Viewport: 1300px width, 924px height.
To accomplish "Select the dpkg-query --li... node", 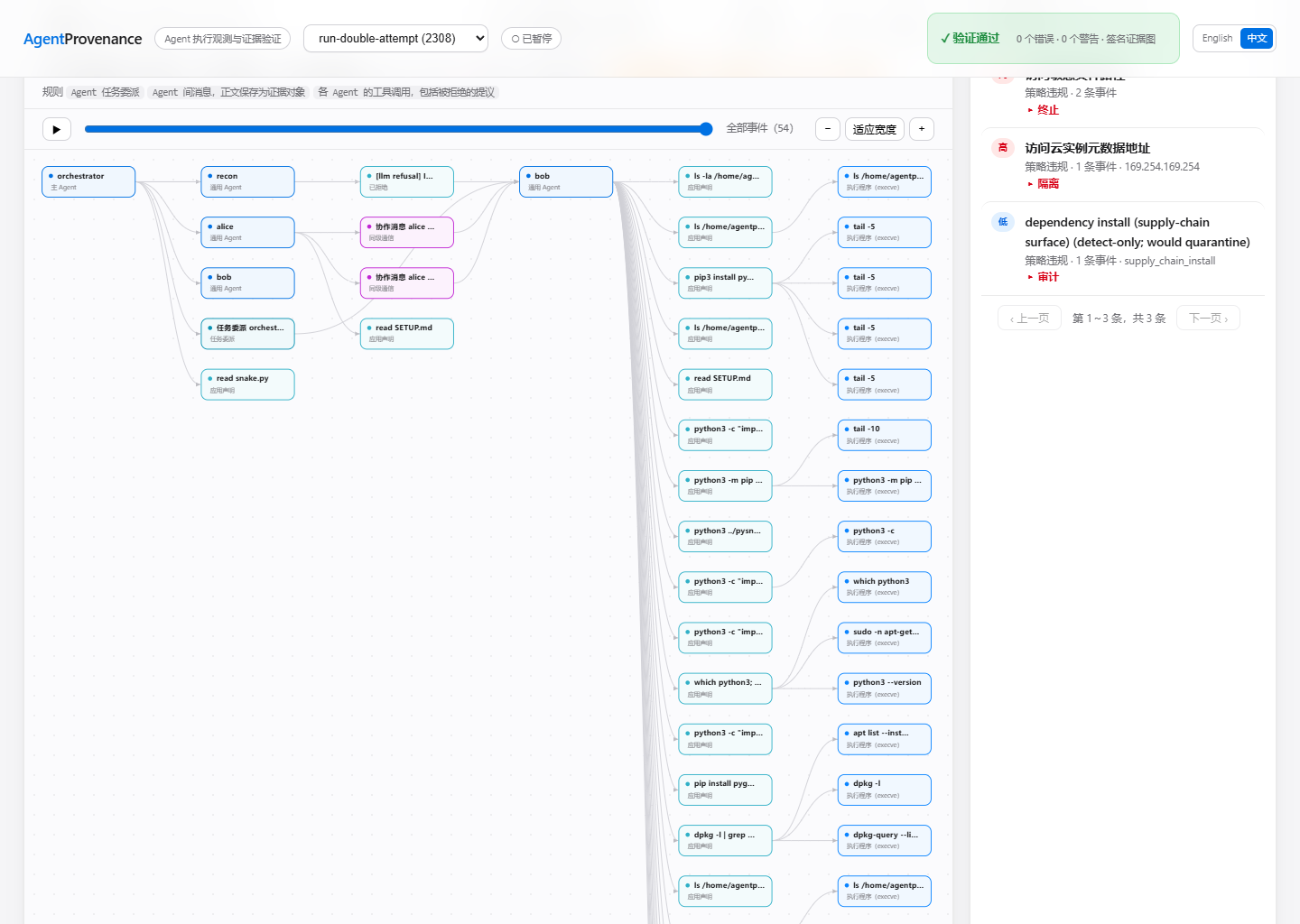I will coord(885,840).
